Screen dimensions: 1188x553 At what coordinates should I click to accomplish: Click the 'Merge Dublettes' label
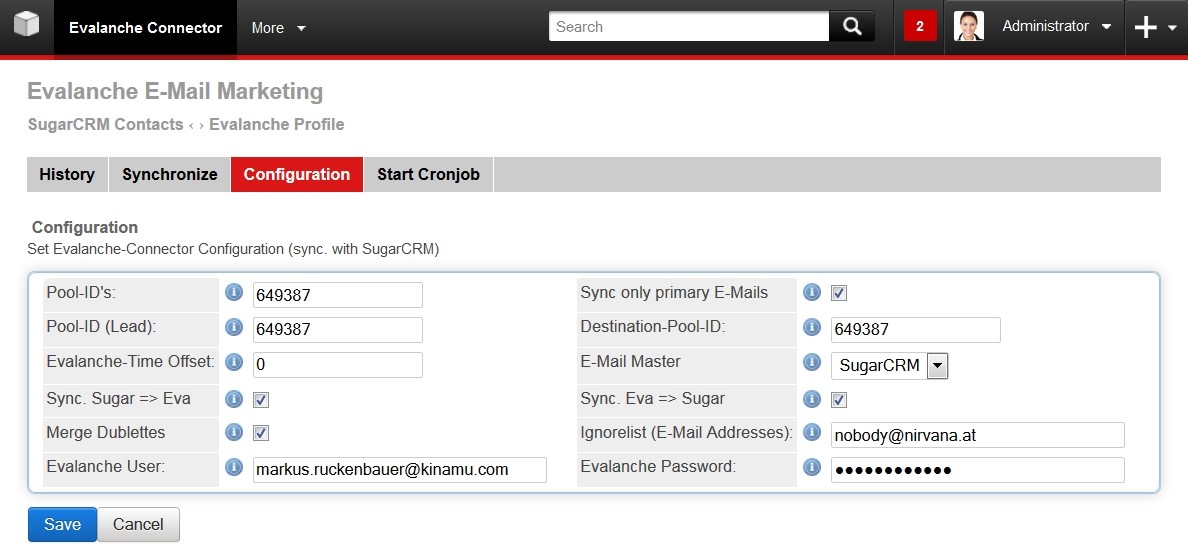coord(105,433)
